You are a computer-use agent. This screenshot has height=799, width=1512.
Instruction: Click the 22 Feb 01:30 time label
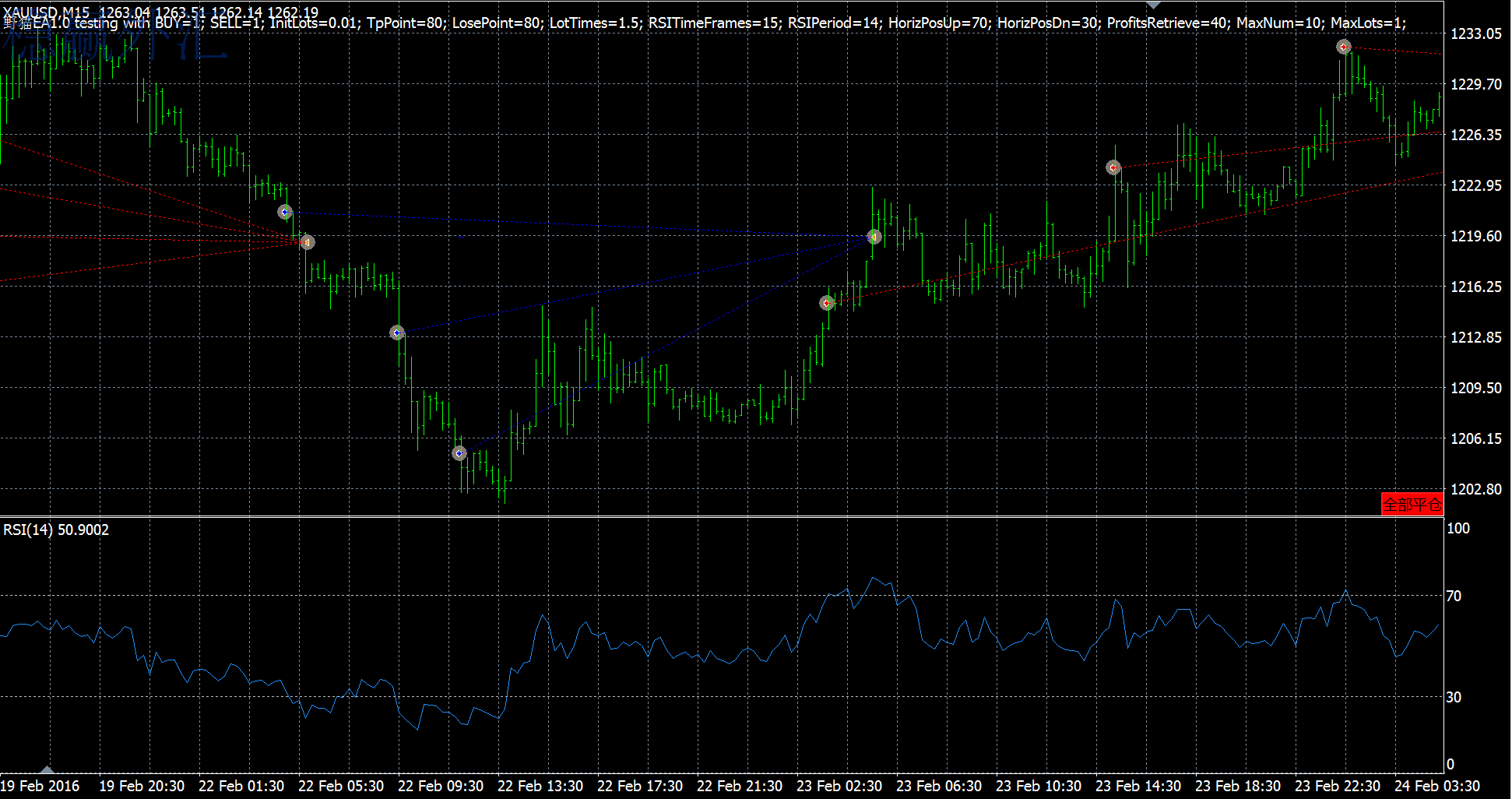[x=241, y=786]
